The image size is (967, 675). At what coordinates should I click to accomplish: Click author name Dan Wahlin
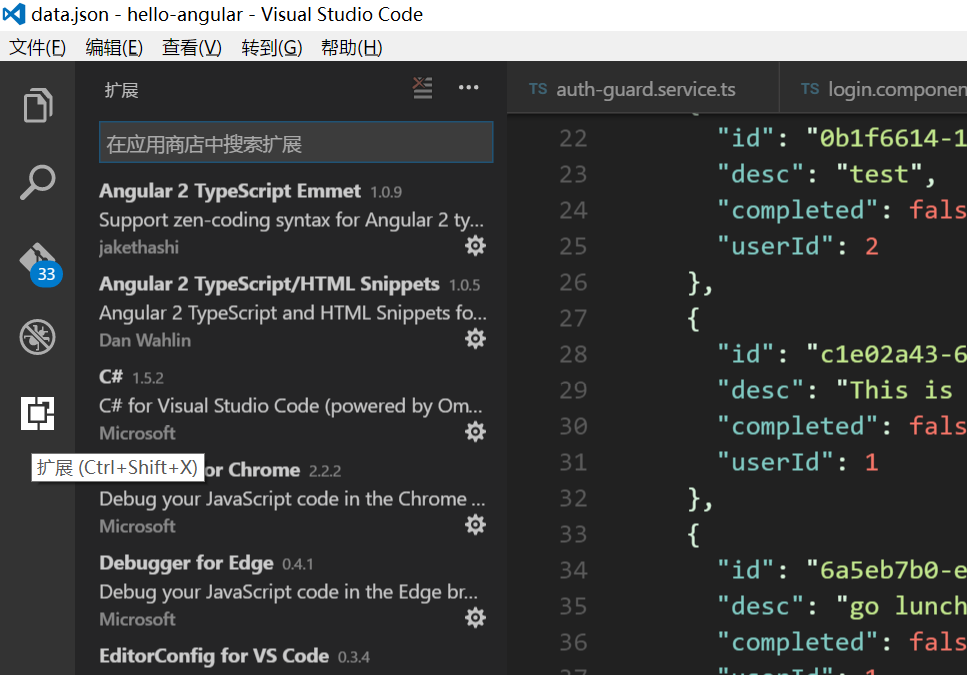(x=145, y=340)
